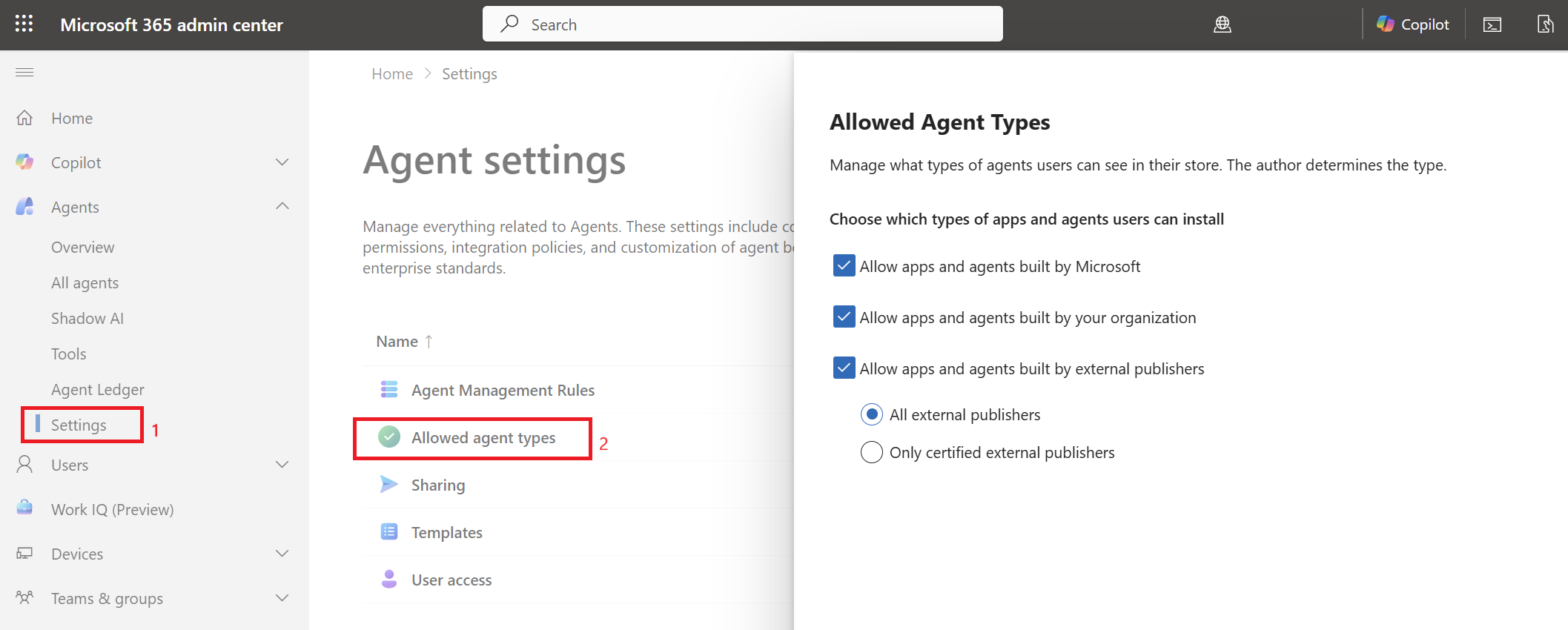Expand the Copilot sidebar section chevron
The image size is (1568, 630).
282,162
